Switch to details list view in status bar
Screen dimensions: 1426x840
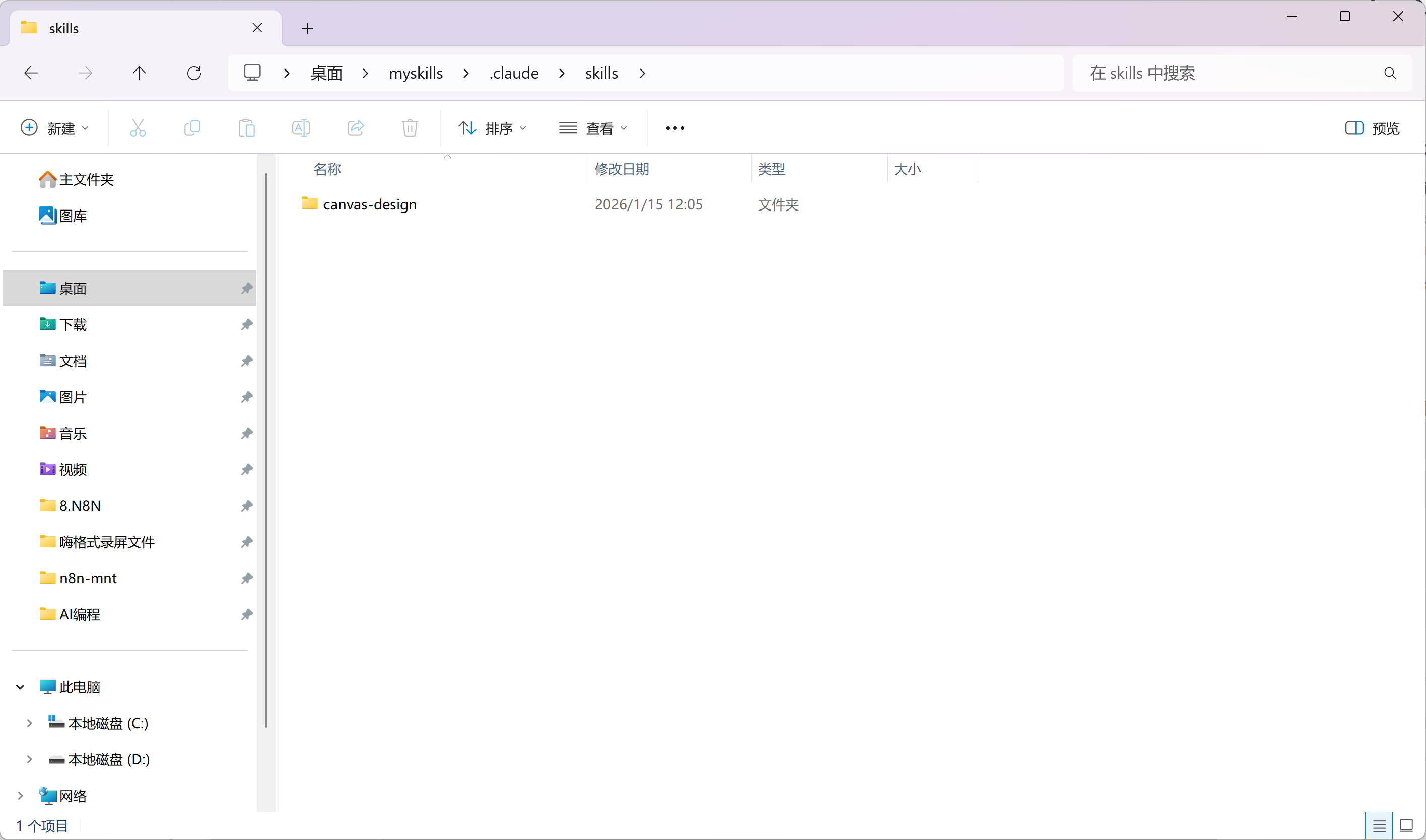click(x=1379, y=826)
